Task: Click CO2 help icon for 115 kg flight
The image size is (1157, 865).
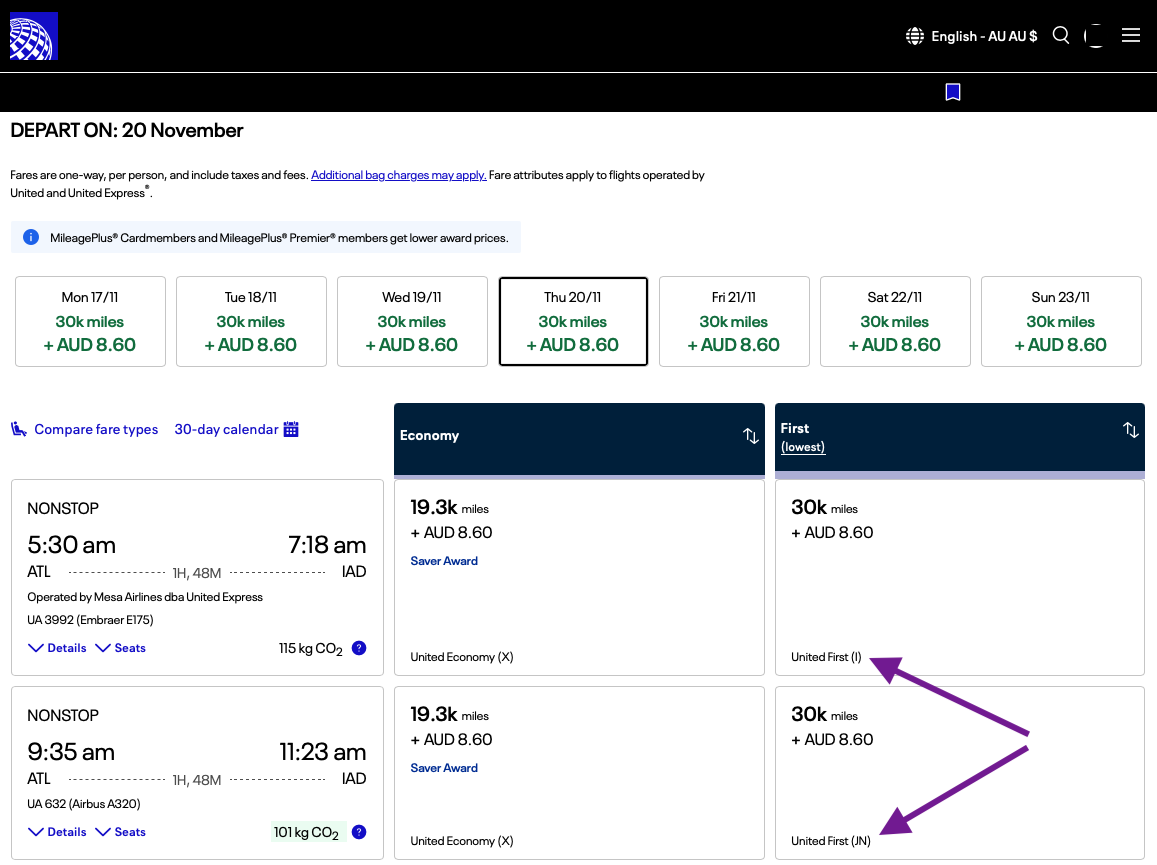Action: pos(359,648)
